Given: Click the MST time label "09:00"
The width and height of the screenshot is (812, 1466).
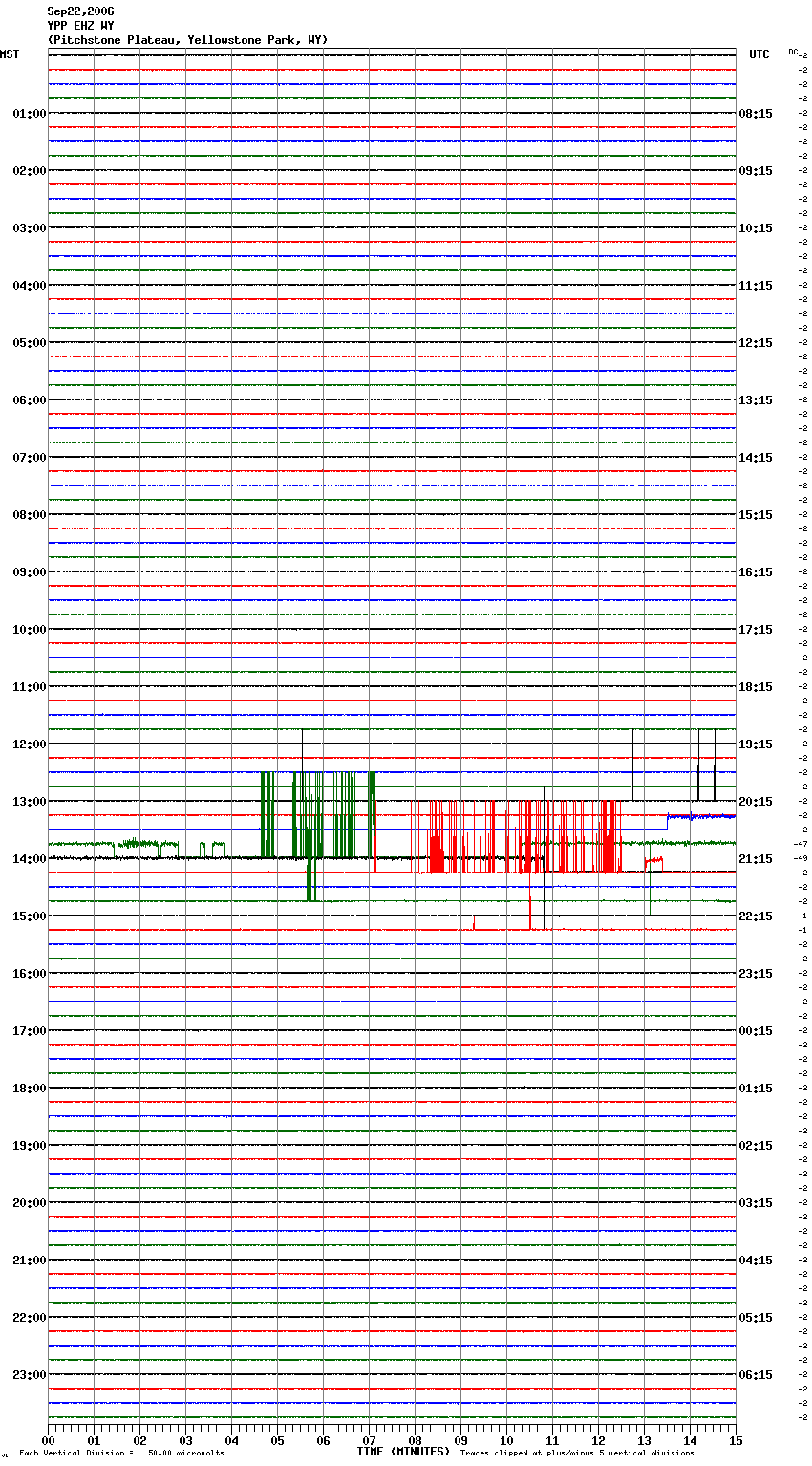Looking at the screenshot, I should [x=30, y=572].
